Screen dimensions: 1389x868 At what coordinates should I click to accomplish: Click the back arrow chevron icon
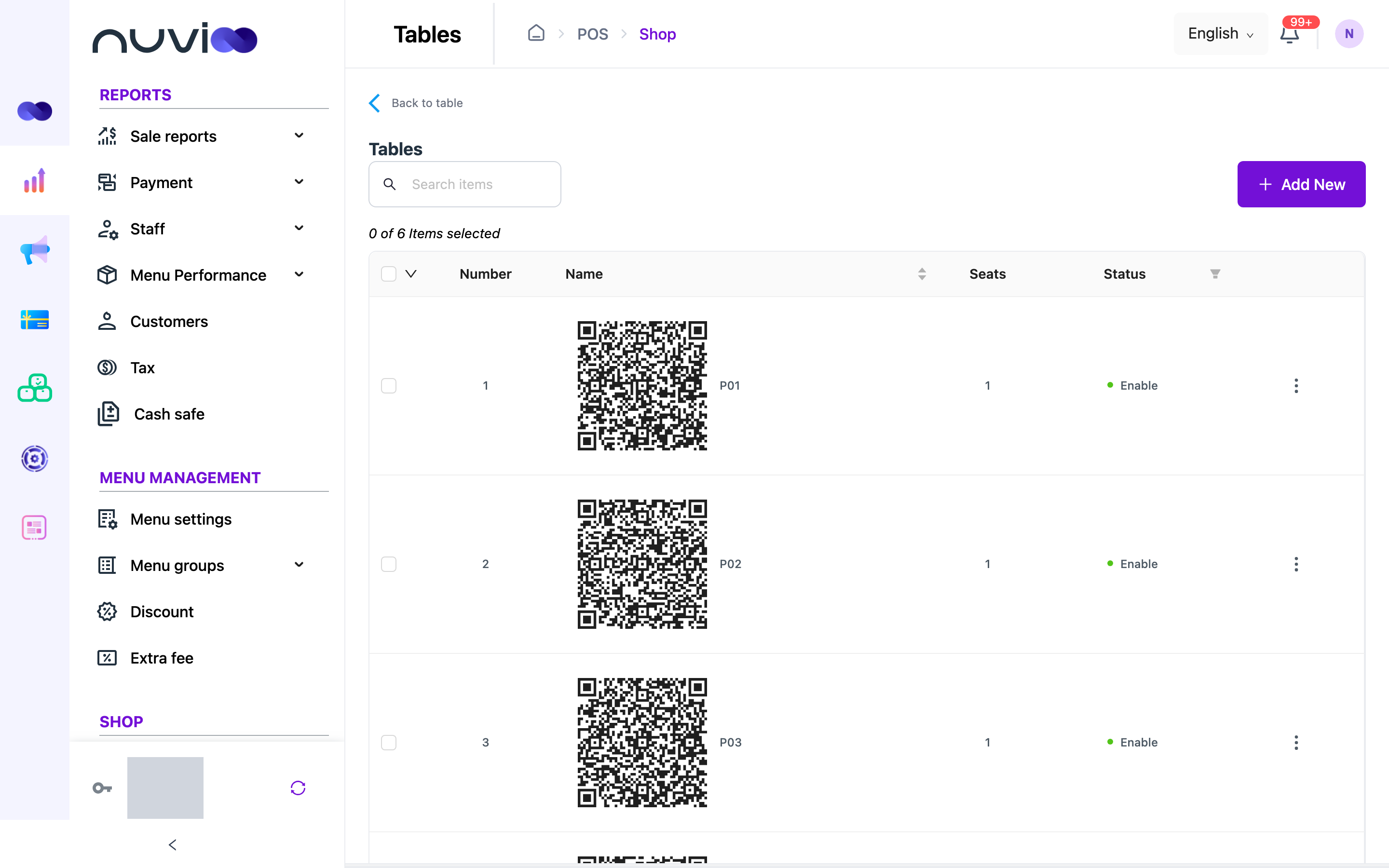(374, 103)
